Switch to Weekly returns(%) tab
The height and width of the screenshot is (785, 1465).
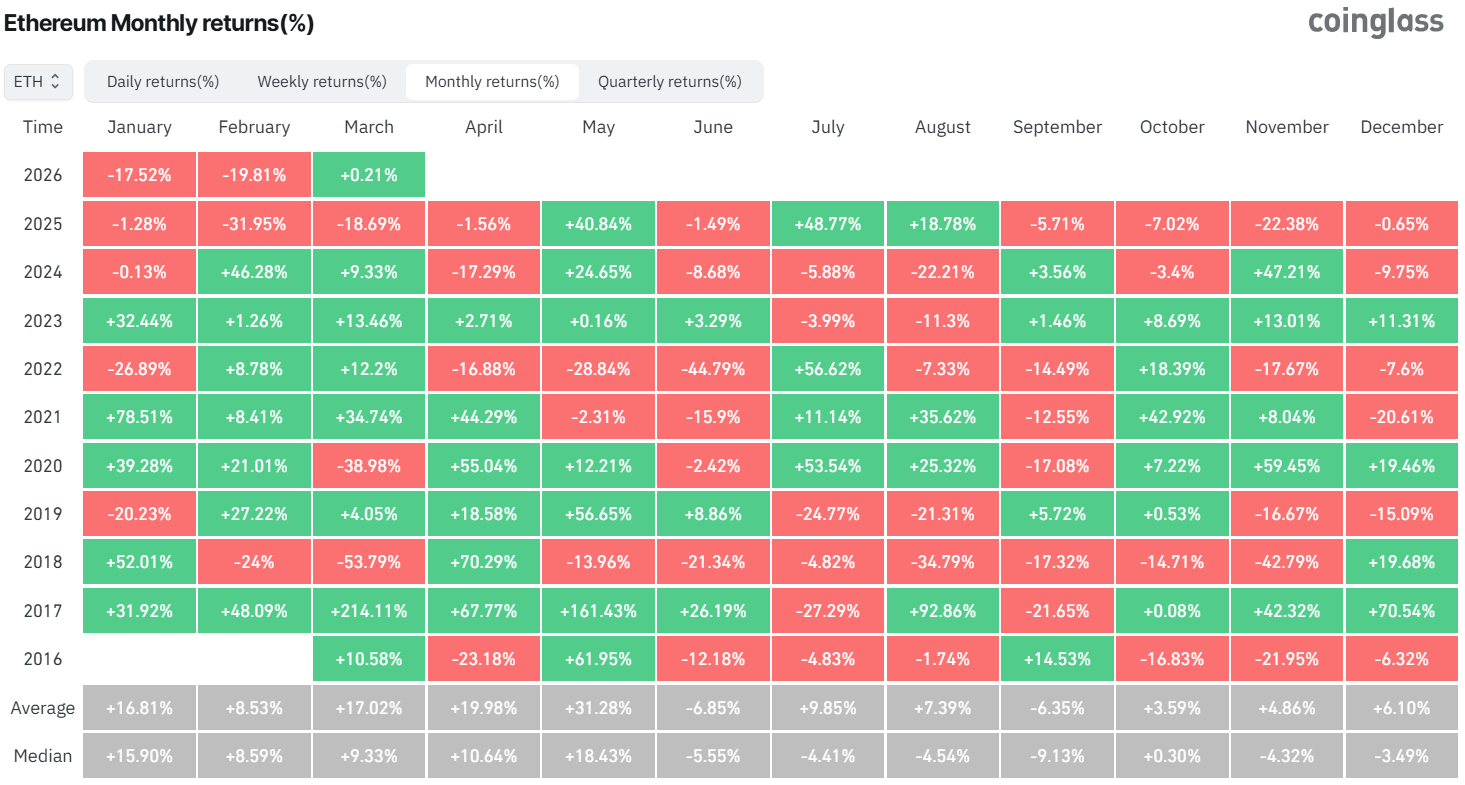pos(322,82)
